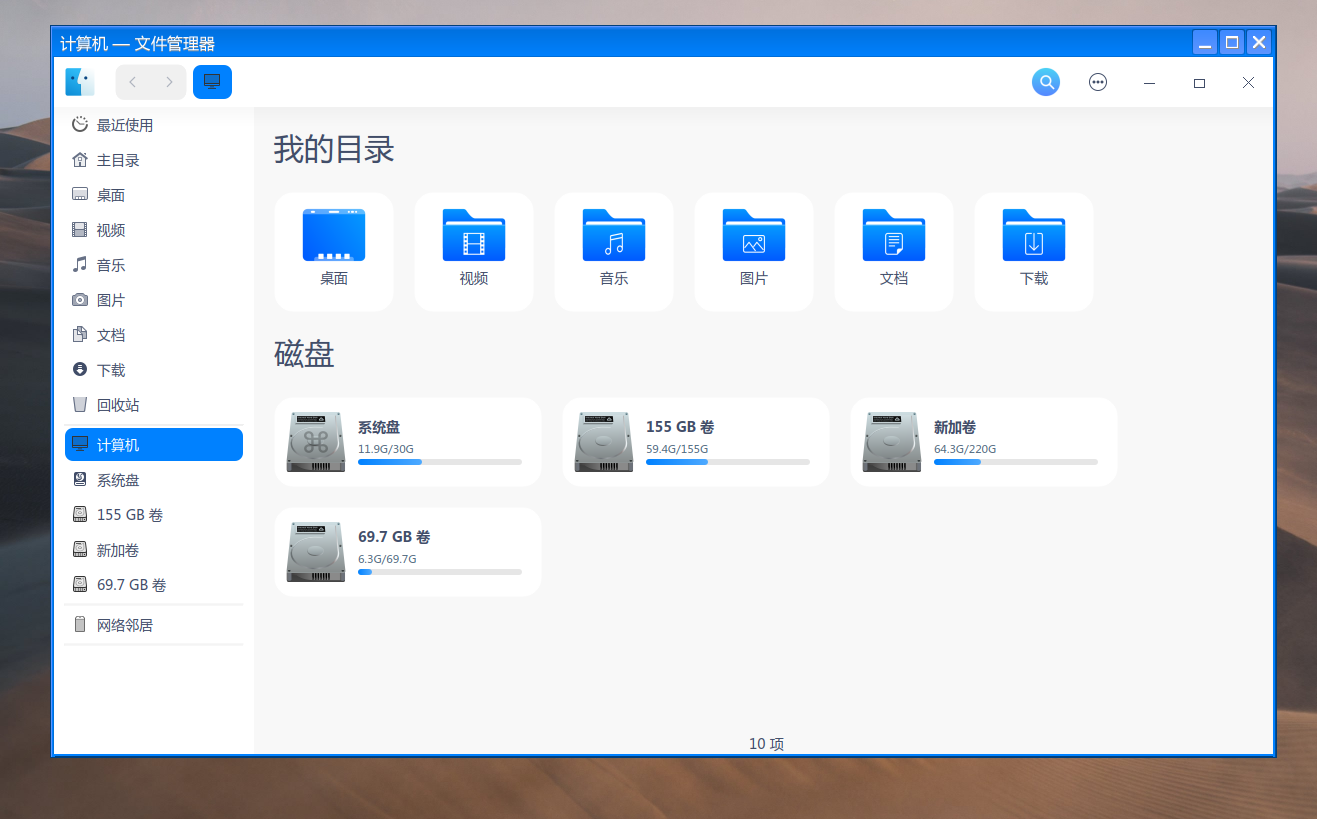Select 69.7 GB 卷 in the sidebar
Screen dimensions: 1317x819
[131, 585]
